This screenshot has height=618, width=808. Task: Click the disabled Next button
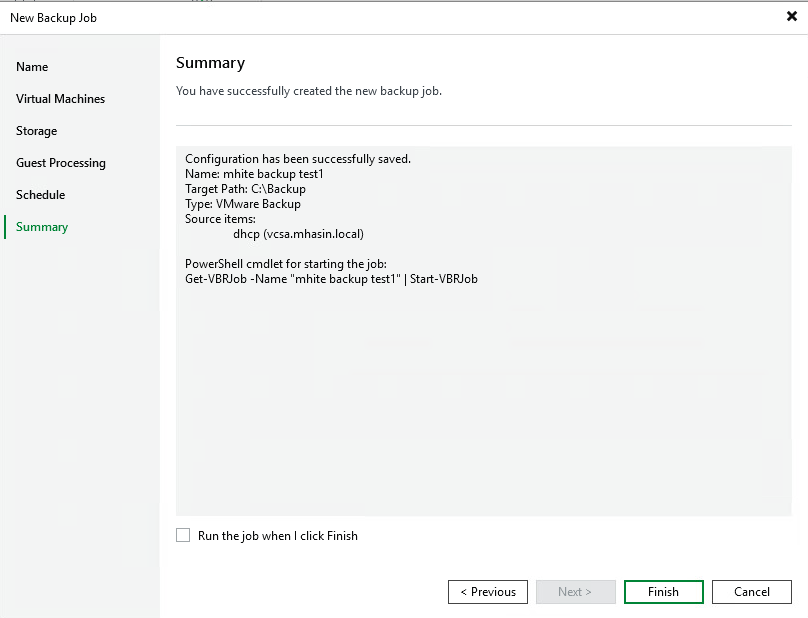click(575, 592)
